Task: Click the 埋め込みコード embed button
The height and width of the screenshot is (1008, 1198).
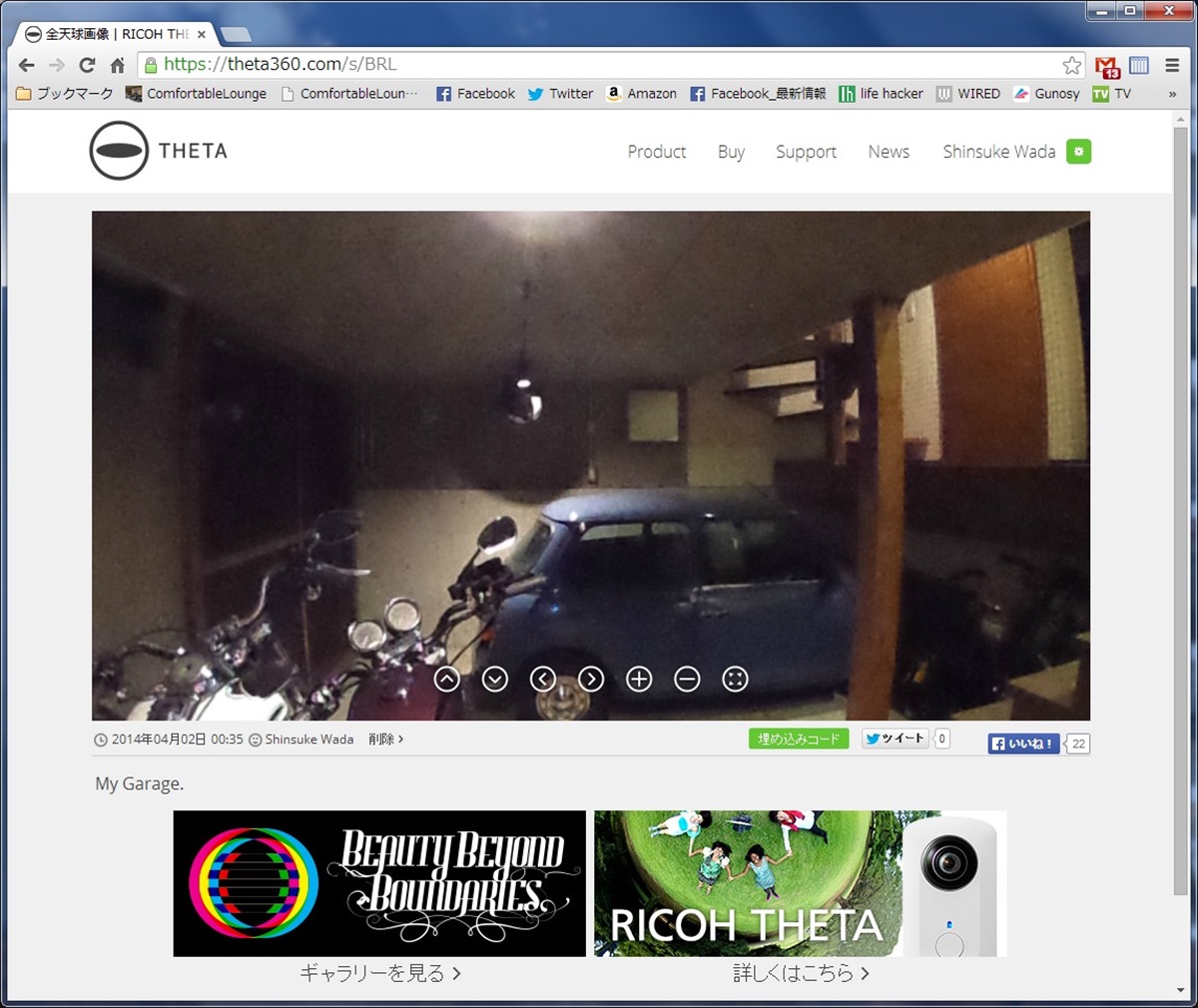Action: 799,739
